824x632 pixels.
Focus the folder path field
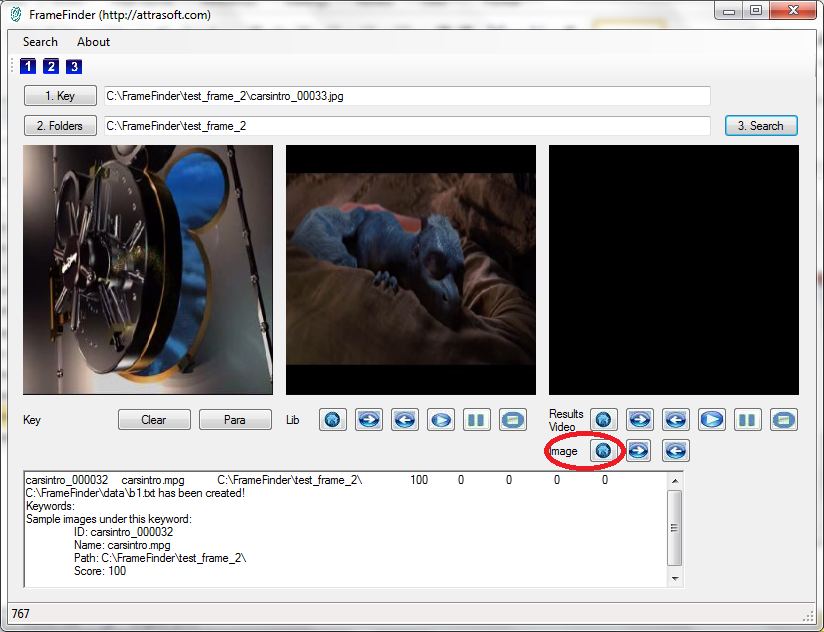pyautogui.click(x=407, y=126)
